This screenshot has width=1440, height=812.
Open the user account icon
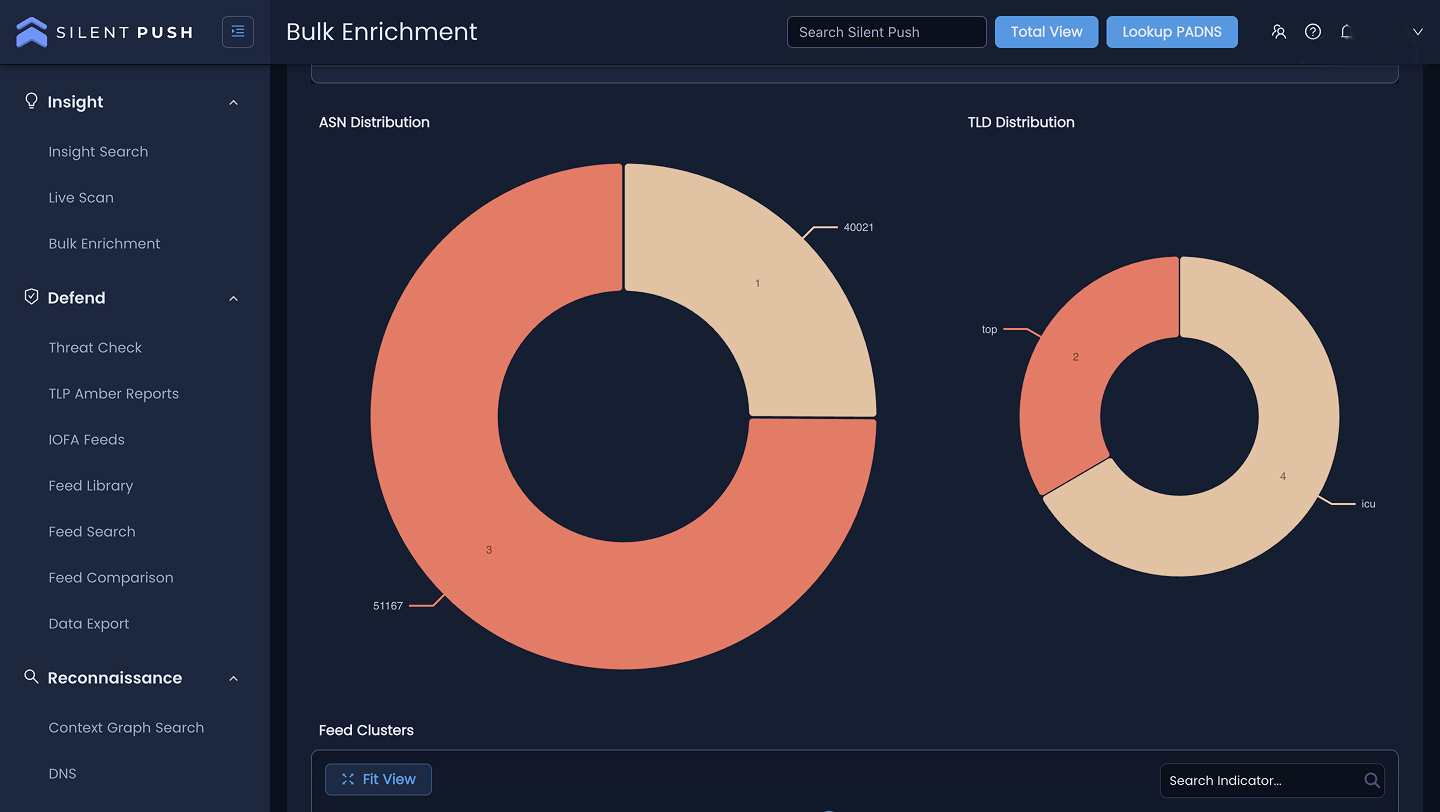(1279, 32)
